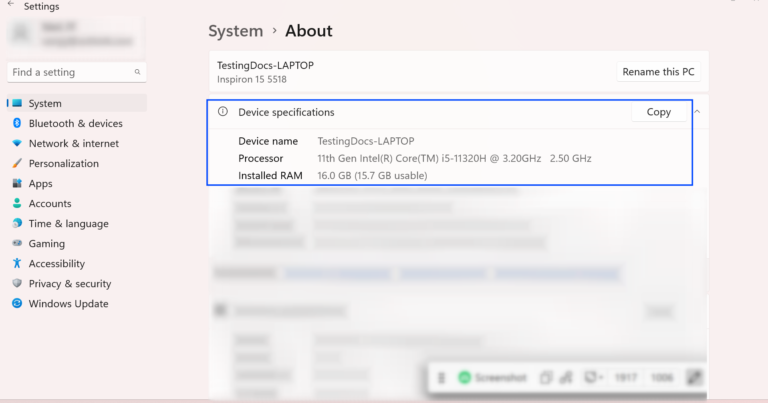Click the Windows Update refresh icon
768x403 pixels.
(17, 303)
